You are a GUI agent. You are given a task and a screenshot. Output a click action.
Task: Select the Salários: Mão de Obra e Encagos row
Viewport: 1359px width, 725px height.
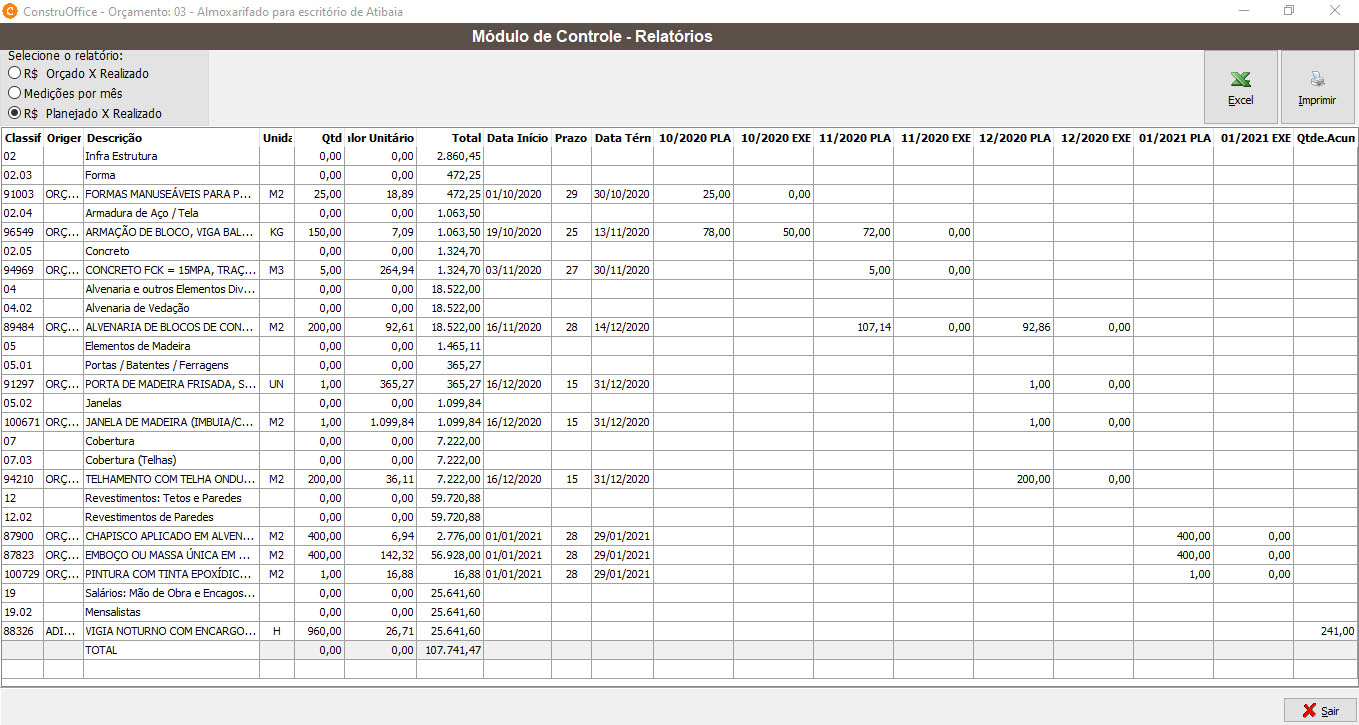(x=679, y=593)
